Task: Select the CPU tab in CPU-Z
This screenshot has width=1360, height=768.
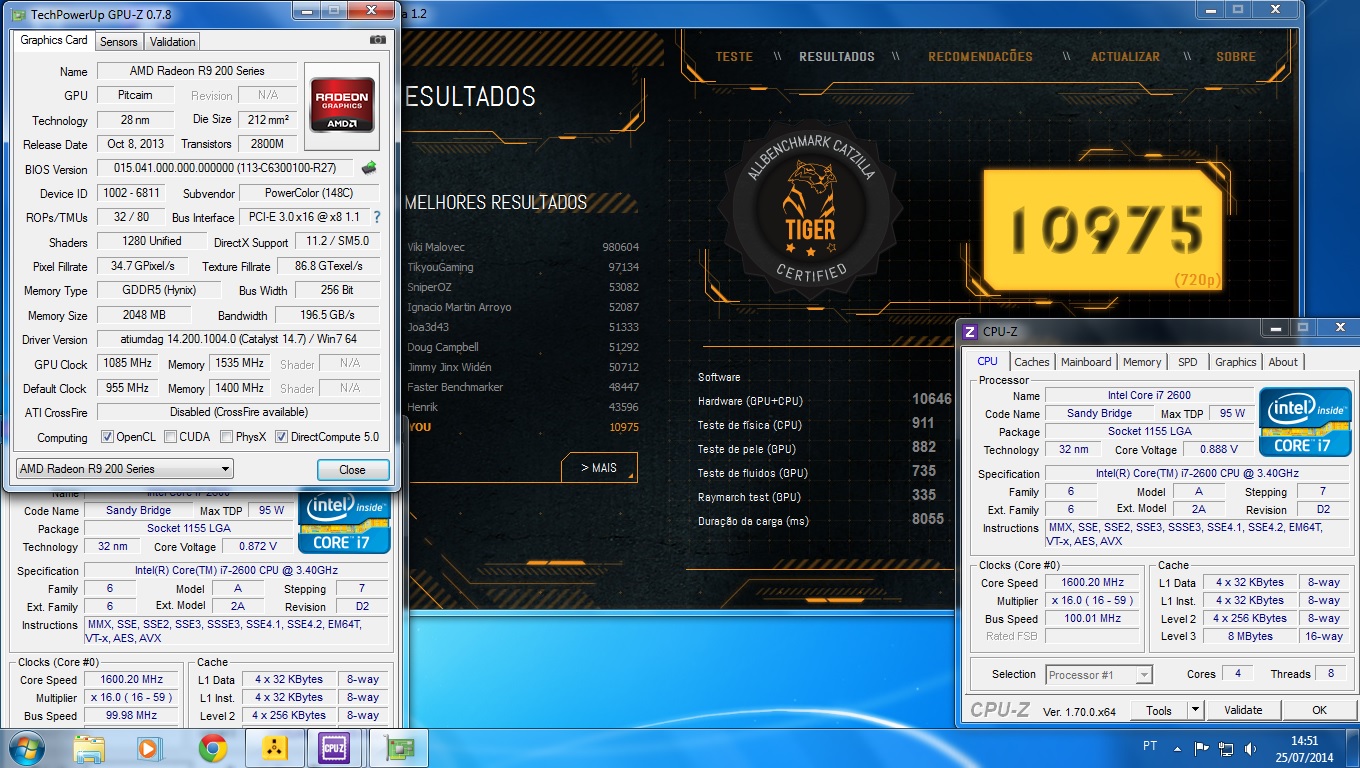Action: point(987,361)
